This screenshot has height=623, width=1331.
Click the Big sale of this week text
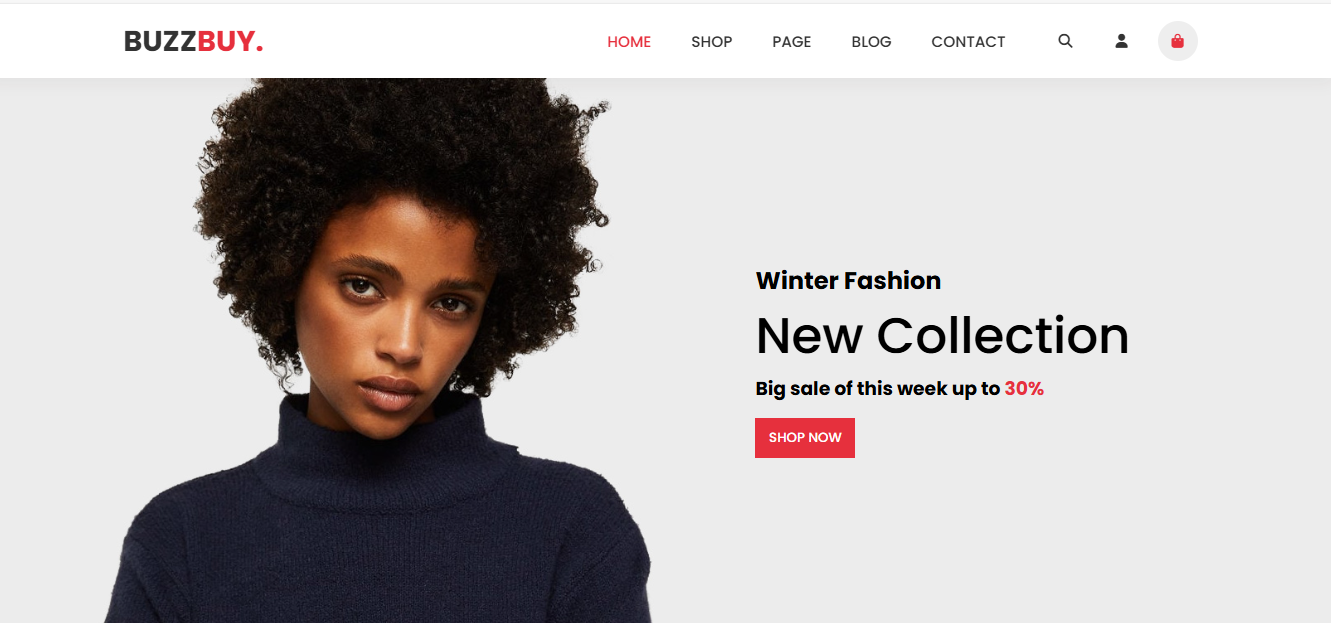point(878,389)
